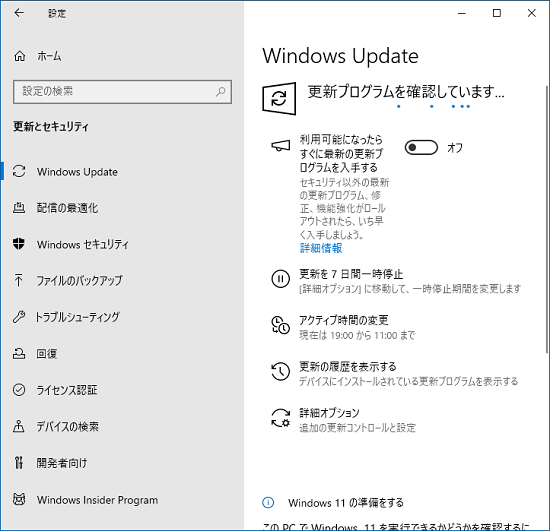Click the troubleshooting wrench icon
This screenshot has height=531, width=550.
coord(19,317)
